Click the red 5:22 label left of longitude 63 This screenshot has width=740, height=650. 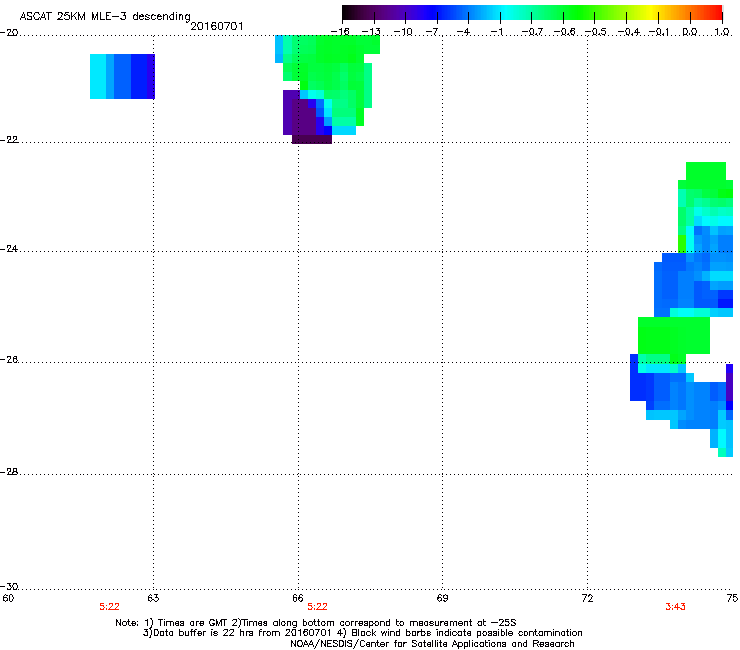109,607
